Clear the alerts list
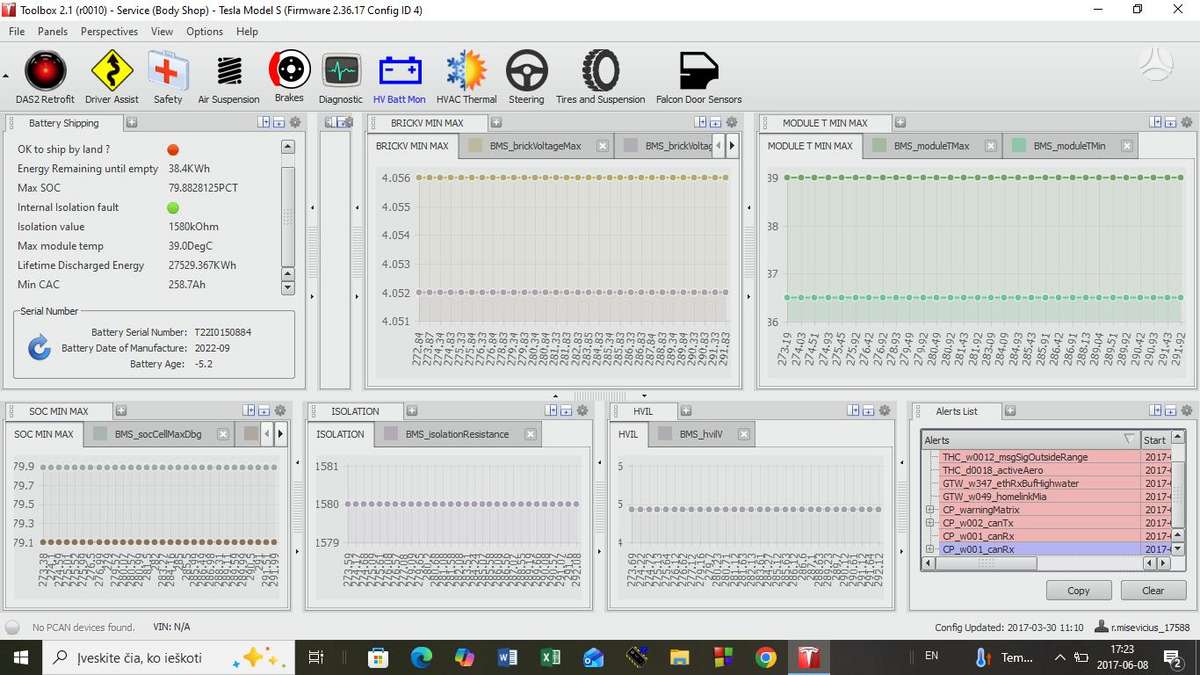 (1153, 590)
